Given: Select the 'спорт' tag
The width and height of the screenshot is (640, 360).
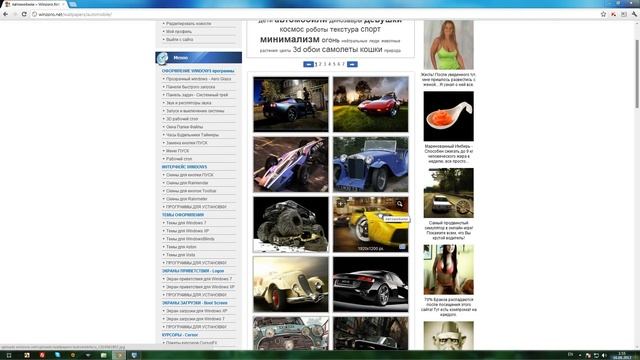Looking at the screenshot, I should pyautogui.click(x=370, y=29).
